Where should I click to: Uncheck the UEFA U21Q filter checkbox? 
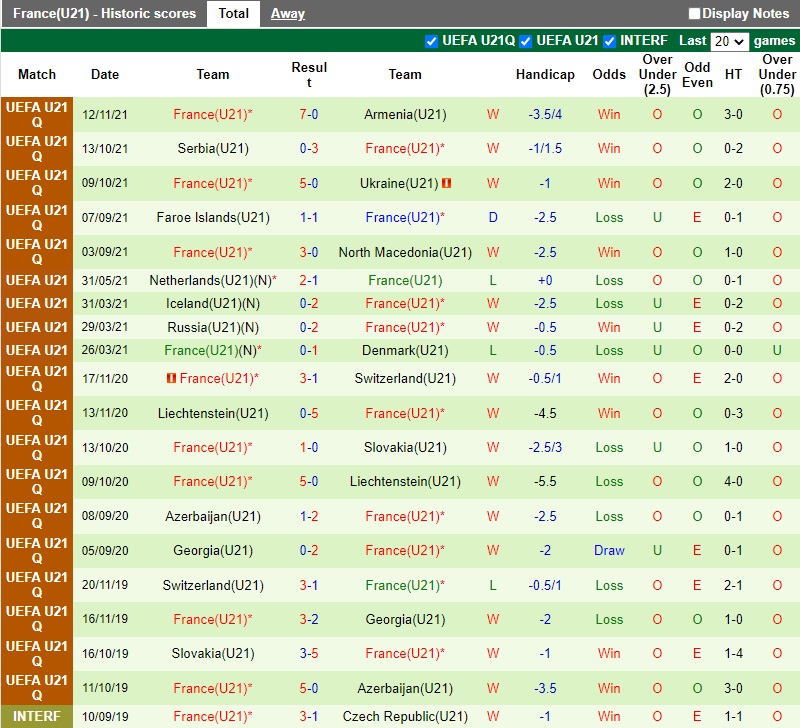432,41
